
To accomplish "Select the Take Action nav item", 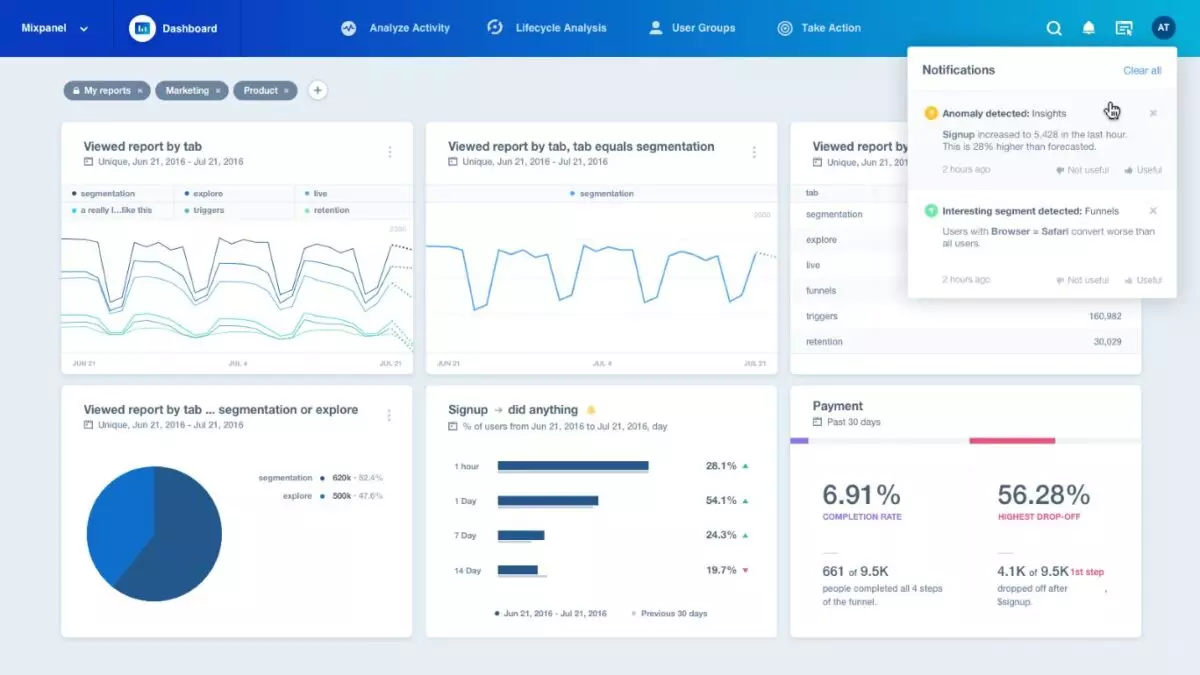I will point(819,28).
